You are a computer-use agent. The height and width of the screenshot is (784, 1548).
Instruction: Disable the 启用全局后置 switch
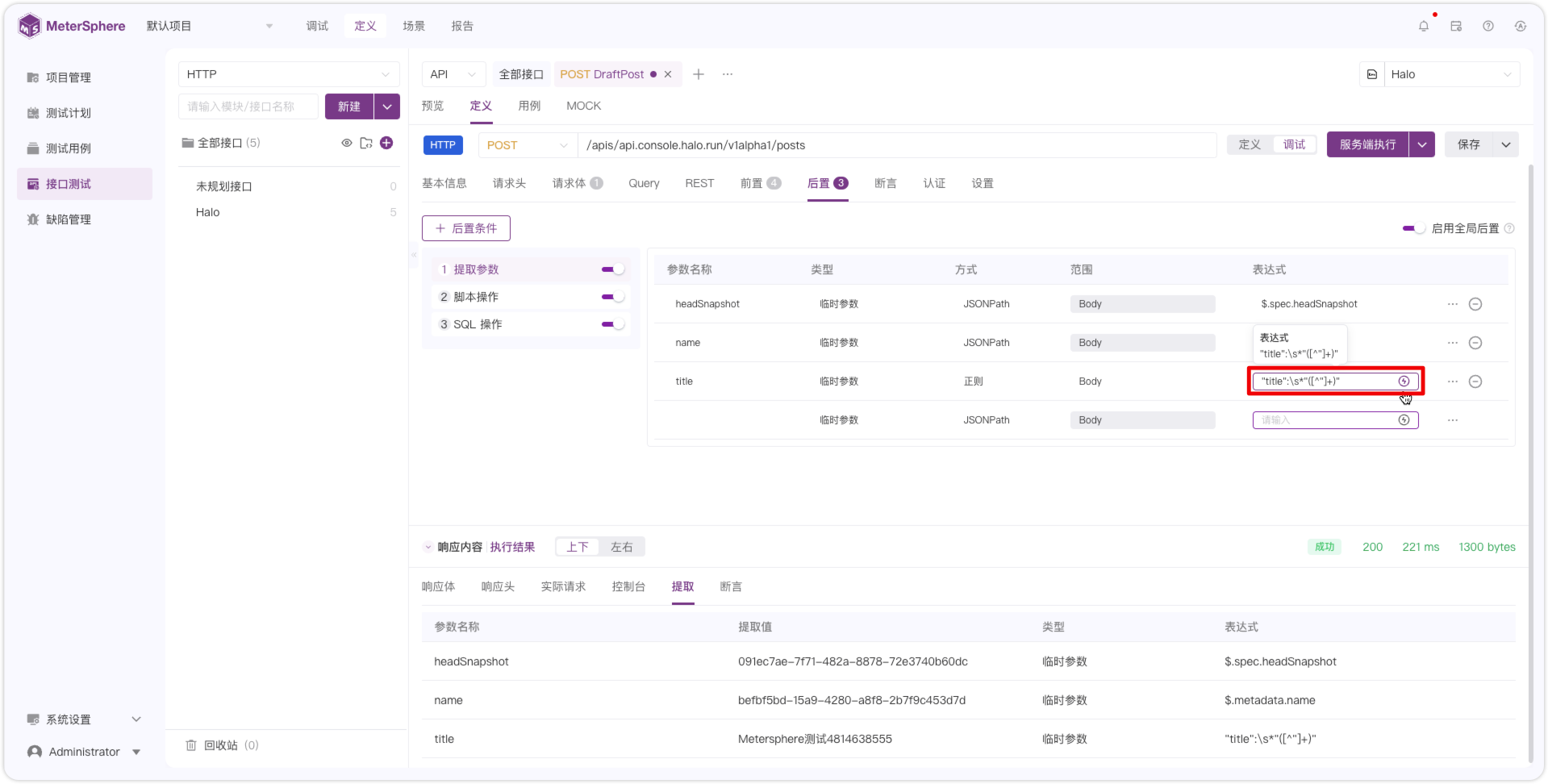pyautogui.click(x=1414, y=228)
